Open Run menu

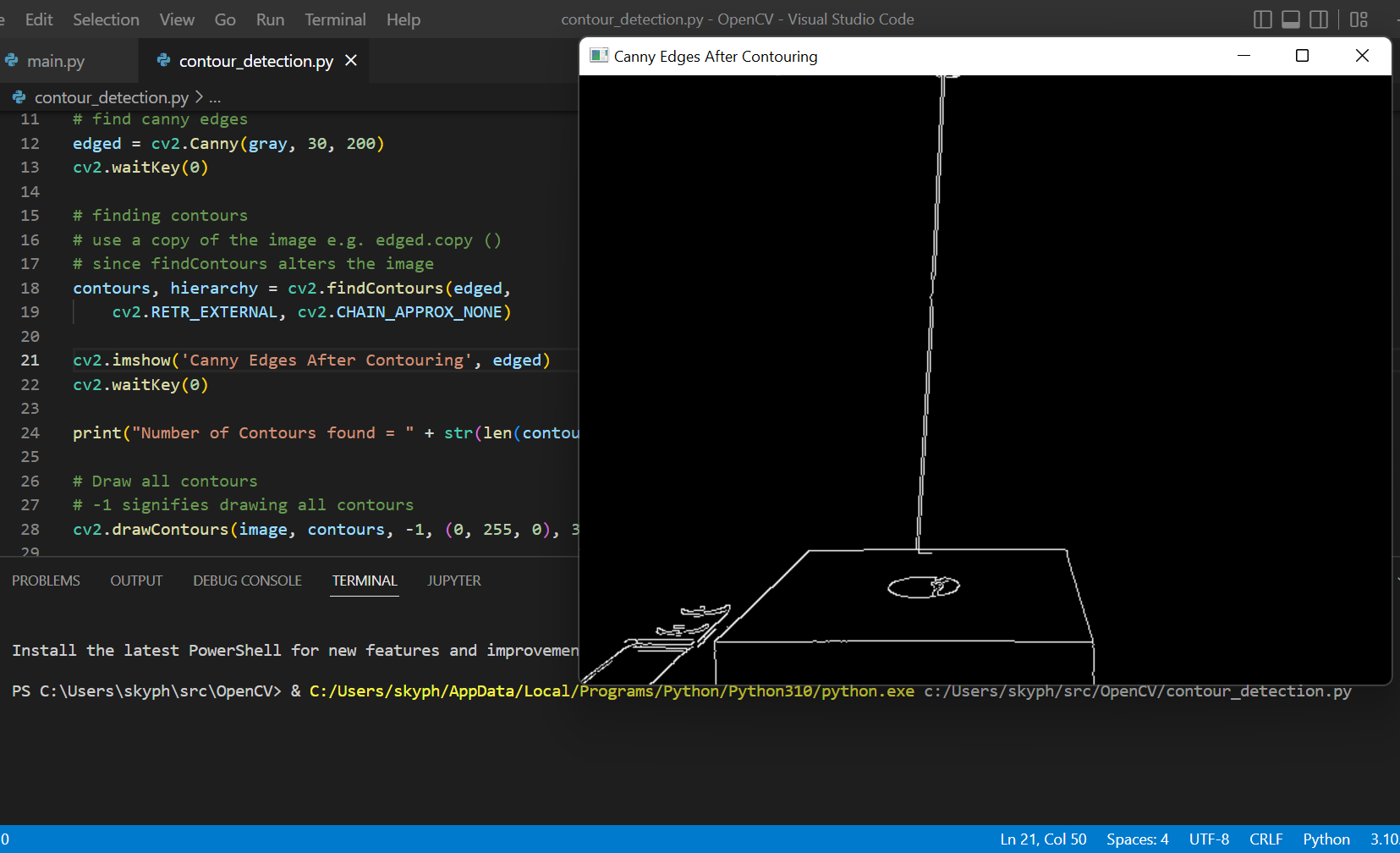[270, 19]
